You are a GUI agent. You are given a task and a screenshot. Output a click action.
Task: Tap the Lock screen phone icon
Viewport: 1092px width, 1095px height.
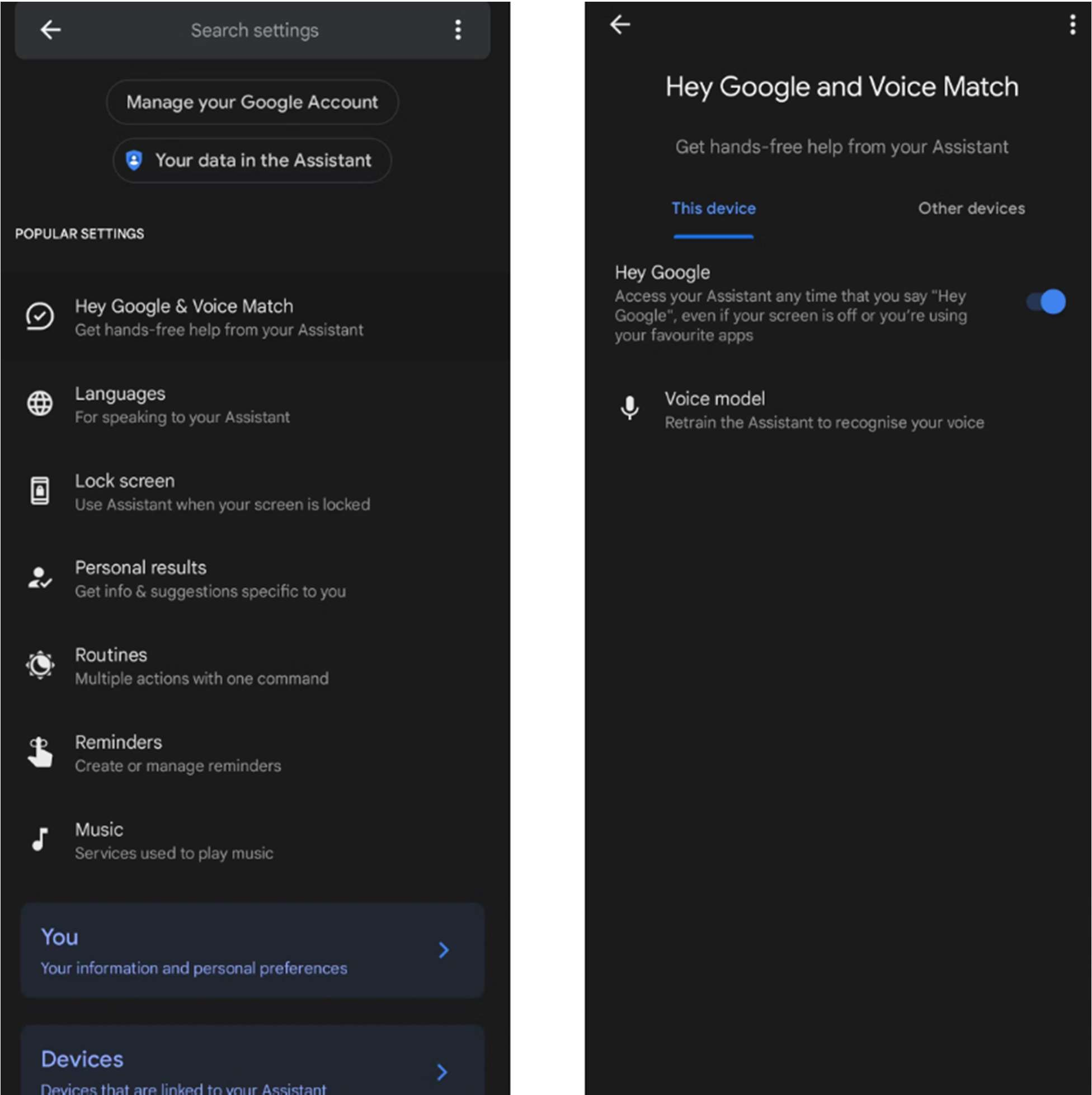40,491
